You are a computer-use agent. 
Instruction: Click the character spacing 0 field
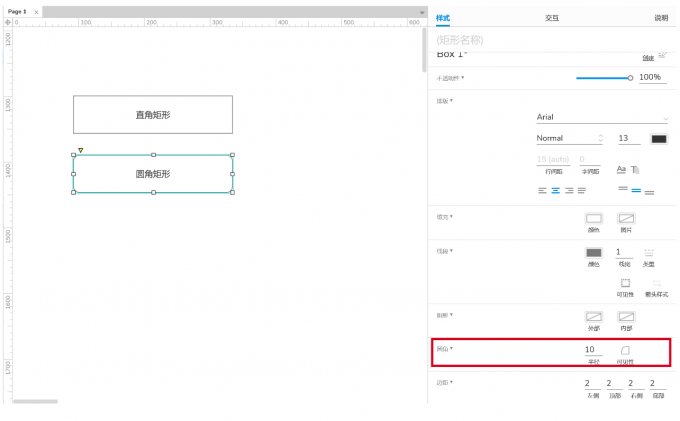click(590, 160)
